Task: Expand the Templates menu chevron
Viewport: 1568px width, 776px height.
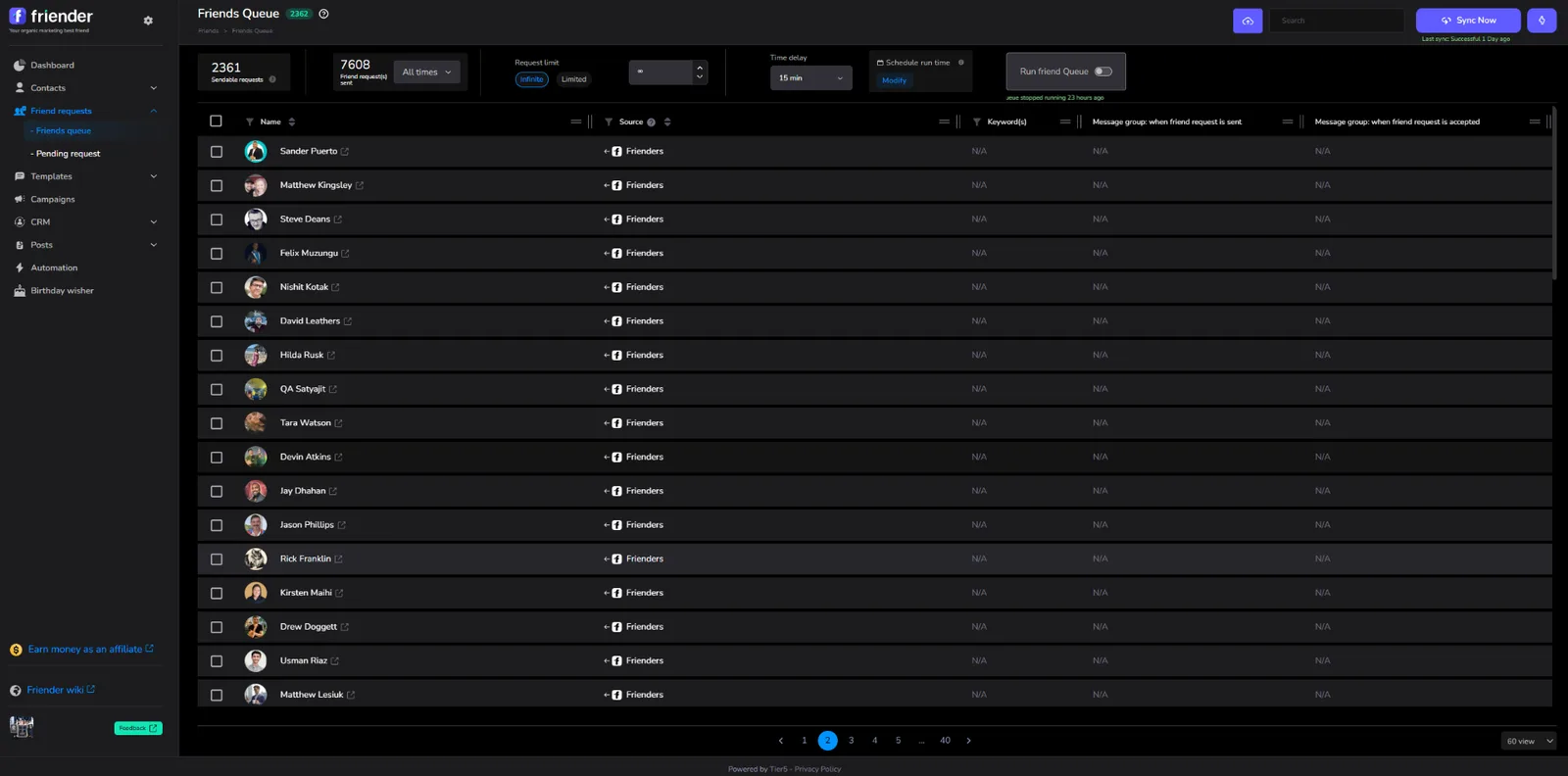Action: point(153,176)
